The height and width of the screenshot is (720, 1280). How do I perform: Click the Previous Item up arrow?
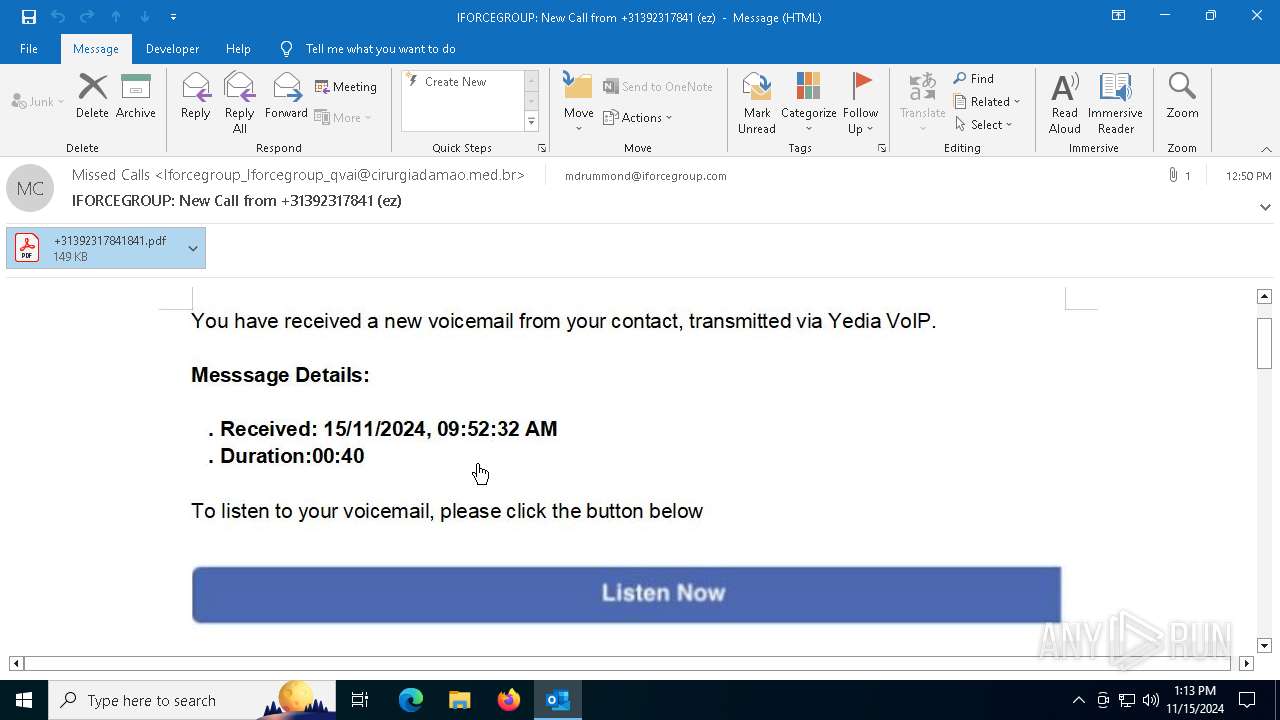pyautogui.click(x=116, y=17)
